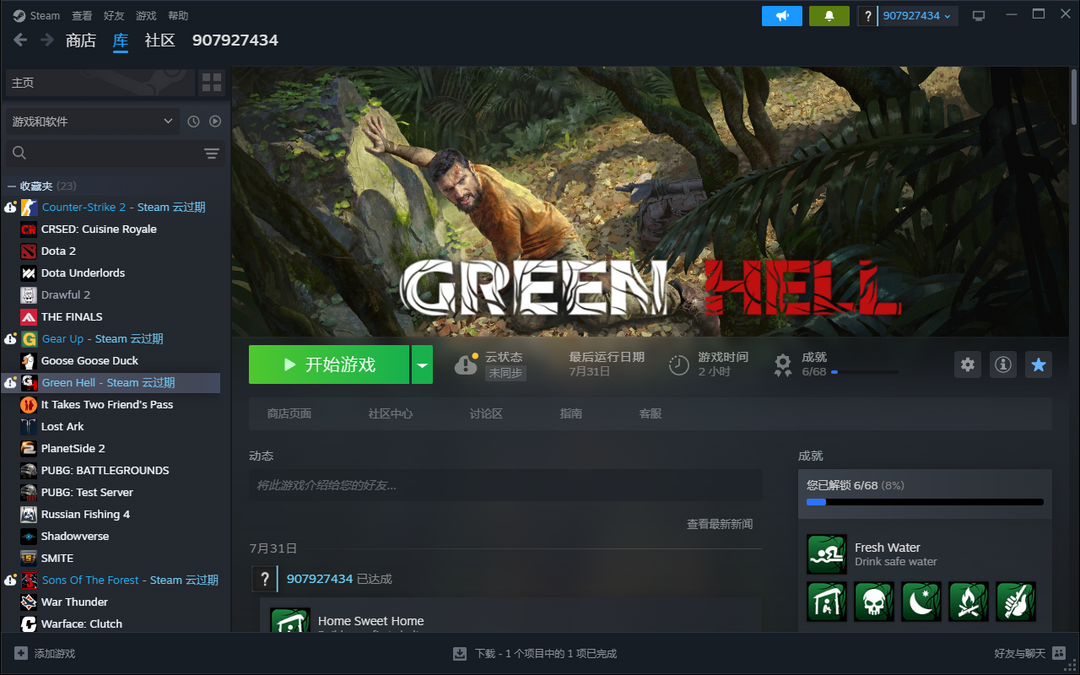Select Goose Goose Duck in library
This screenshot has width=1080, height=675.
90,361
